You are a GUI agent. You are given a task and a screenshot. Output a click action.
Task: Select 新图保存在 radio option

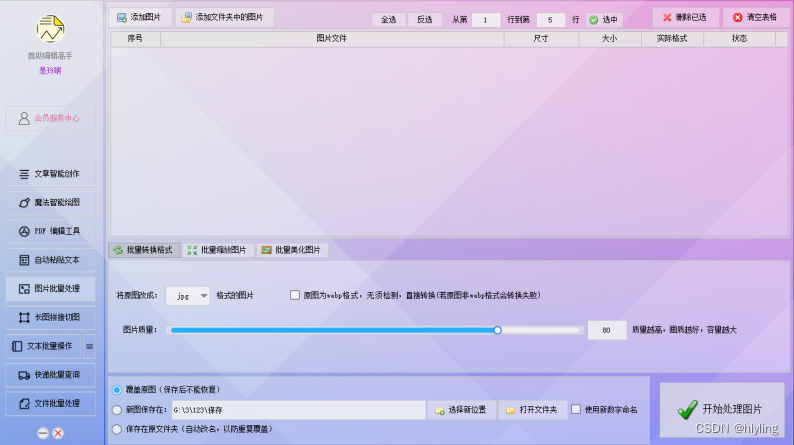pyautogui.click(x=117, y=410)
